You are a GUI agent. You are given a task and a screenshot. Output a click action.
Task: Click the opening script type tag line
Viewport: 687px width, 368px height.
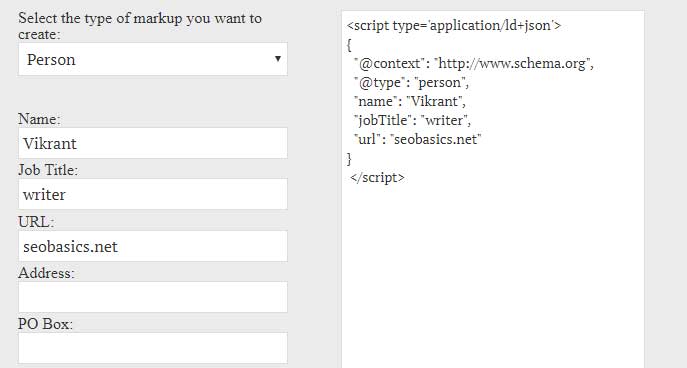pos(454,25)
